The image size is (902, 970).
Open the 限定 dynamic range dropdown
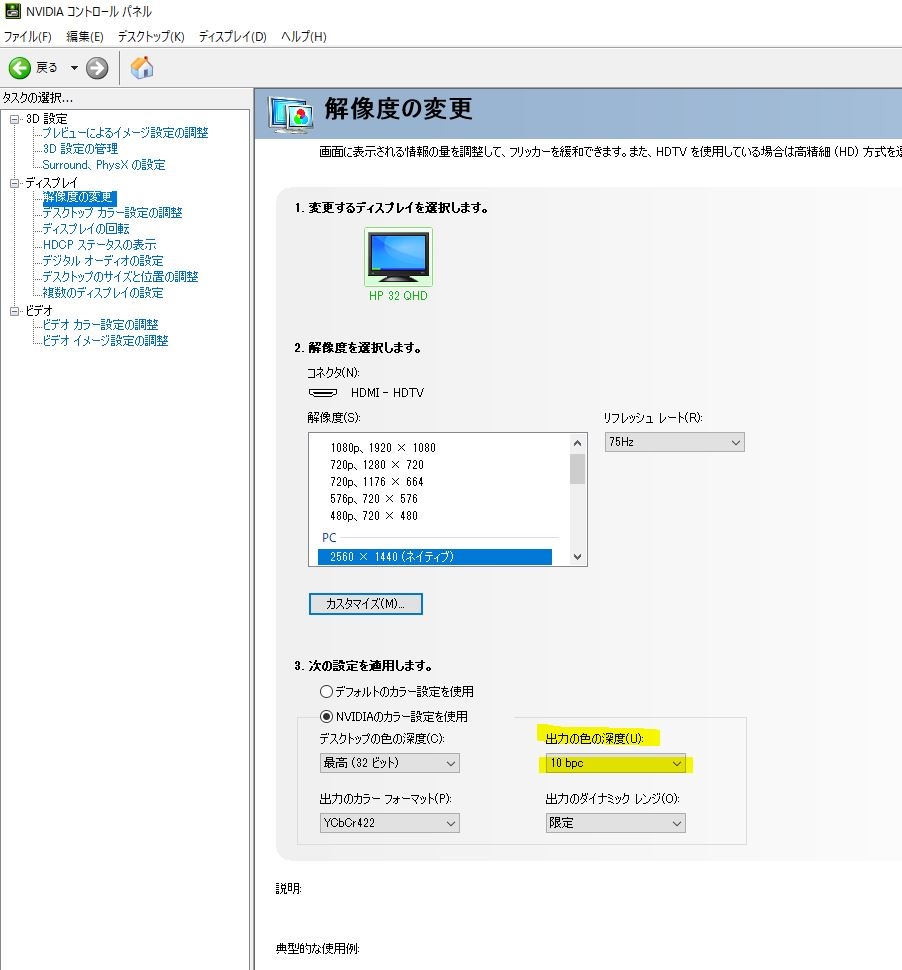[x=616, y=823]
